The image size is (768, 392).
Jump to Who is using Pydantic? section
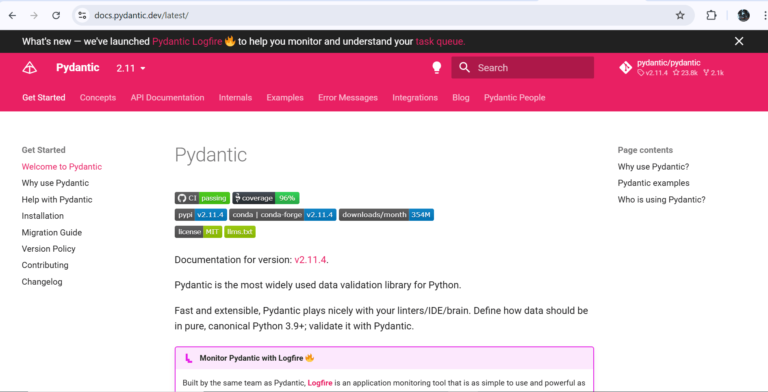tap(662, 199)
